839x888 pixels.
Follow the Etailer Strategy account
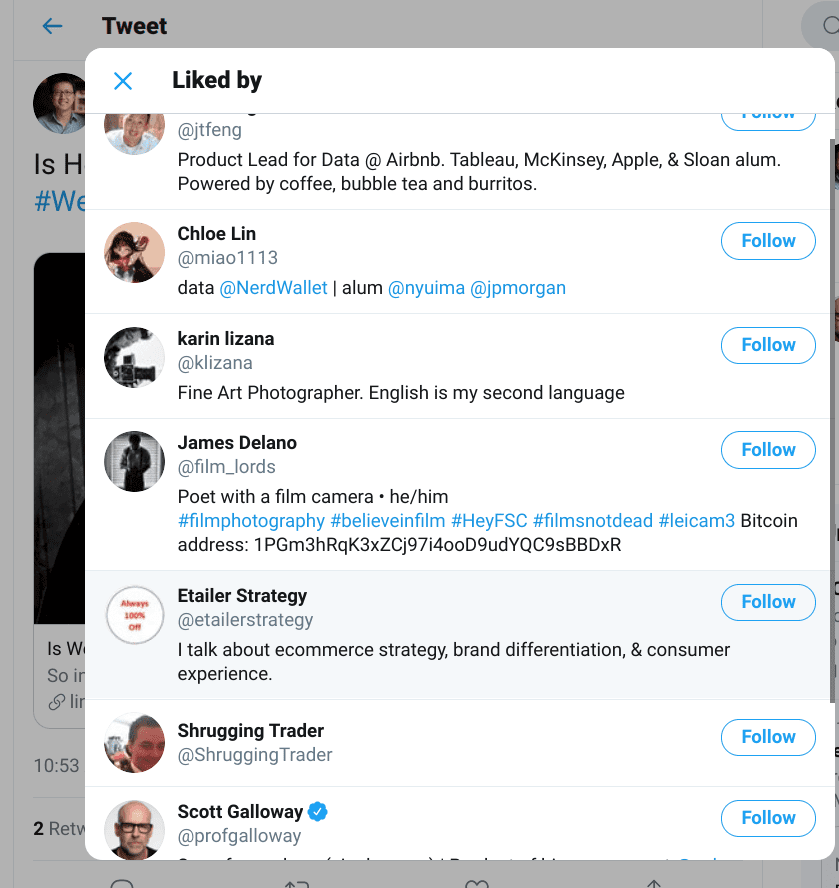pos(767,602)
